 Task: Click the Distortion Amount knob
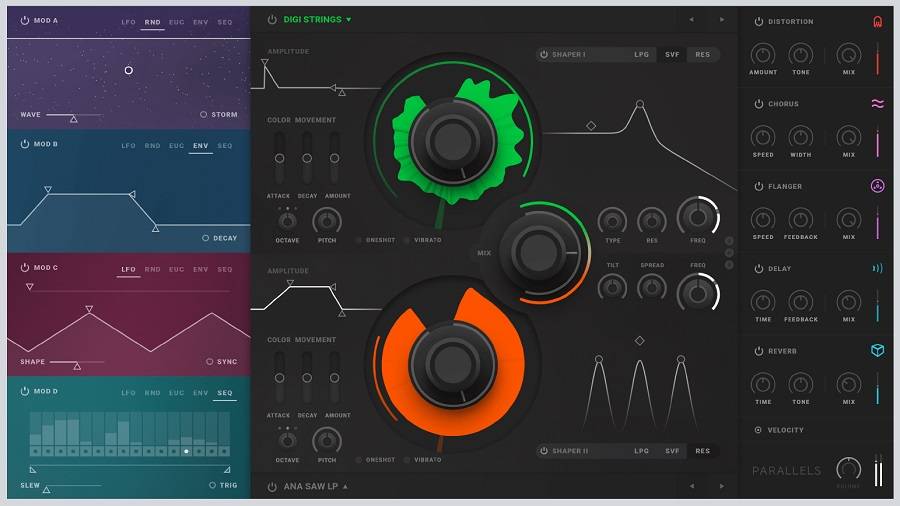(763, 55)
